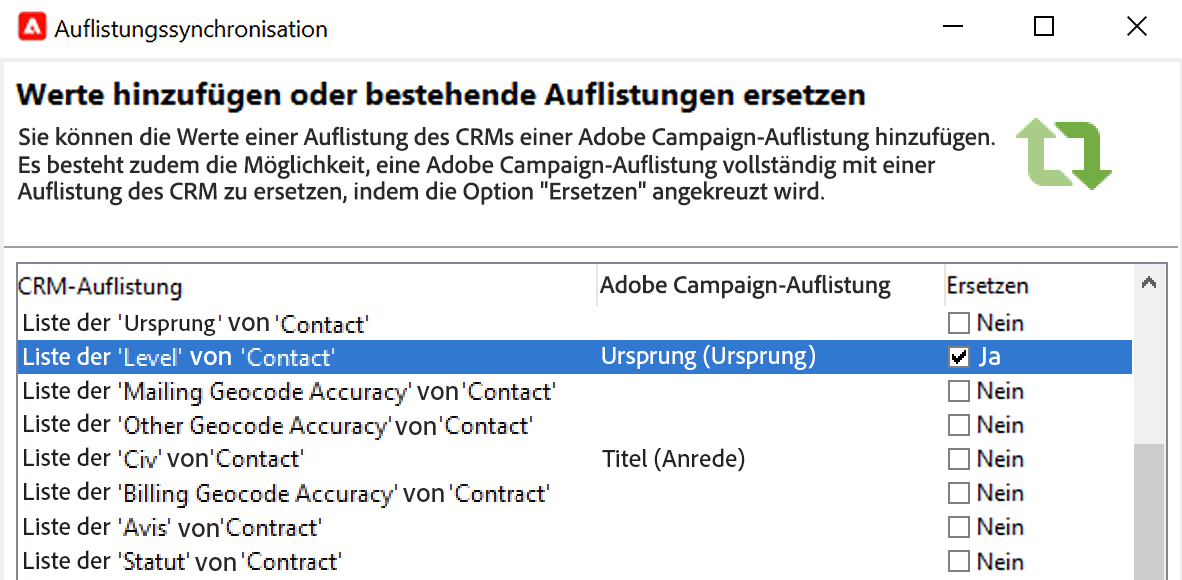This screenshot has width=1182, height=580.
Task: Tick Ersetzen box for 'Other Geocode Accuracy'
Action: 959,425
